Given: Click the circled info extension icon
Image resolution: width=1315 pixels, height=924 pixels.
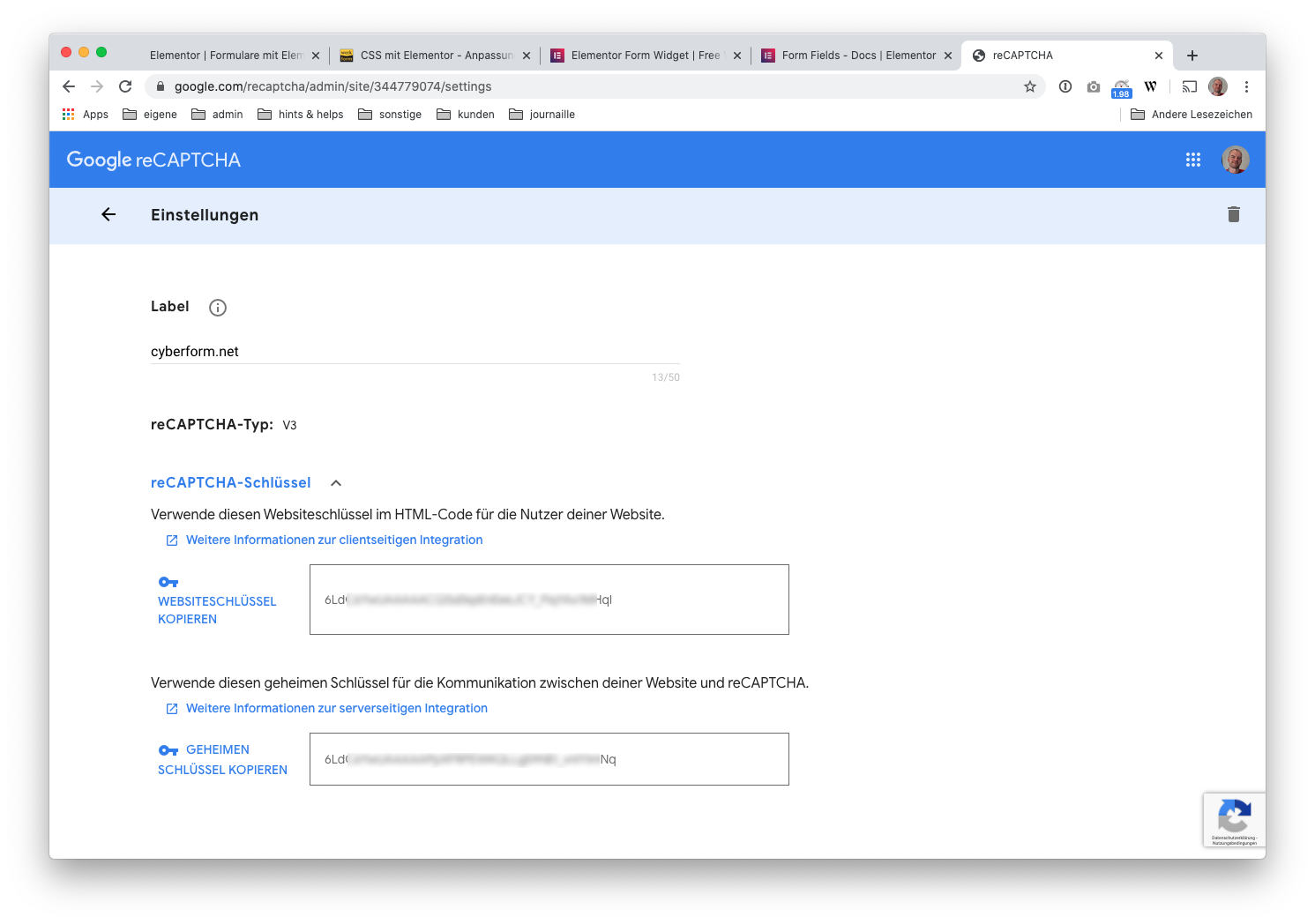Looking at the screenshot, I should pos(1065,86).
